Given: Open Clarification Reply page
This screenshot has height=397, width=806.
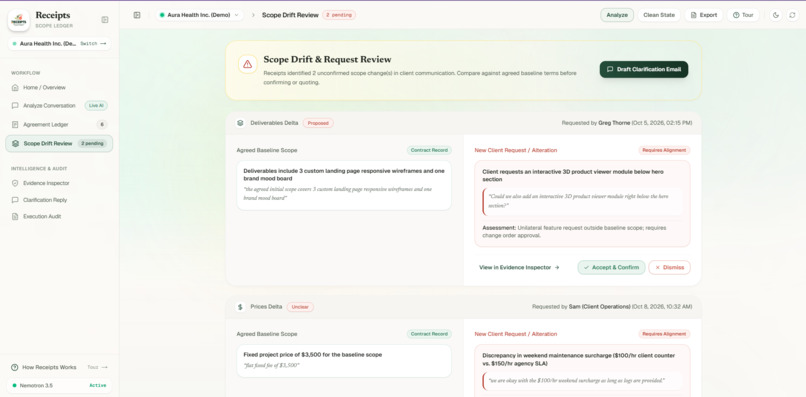Looking at the screenshot, I should pos(59,200).
